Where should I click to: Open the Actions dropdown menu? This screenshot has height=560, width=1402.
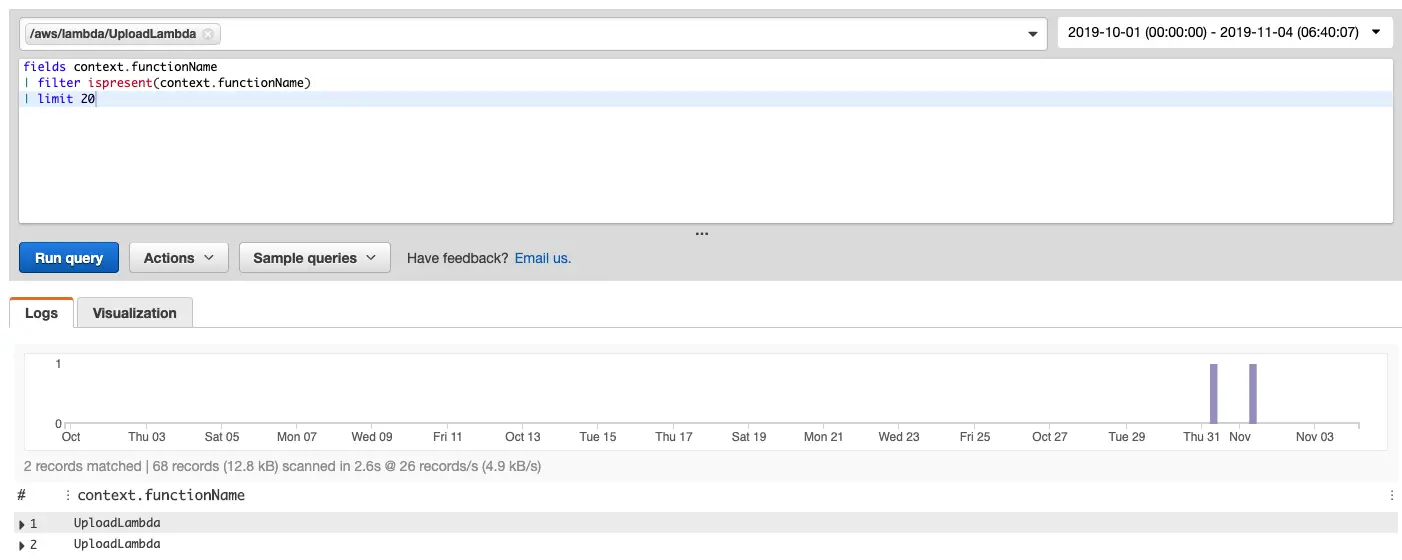pyautogui.click(x=179, y=258)
